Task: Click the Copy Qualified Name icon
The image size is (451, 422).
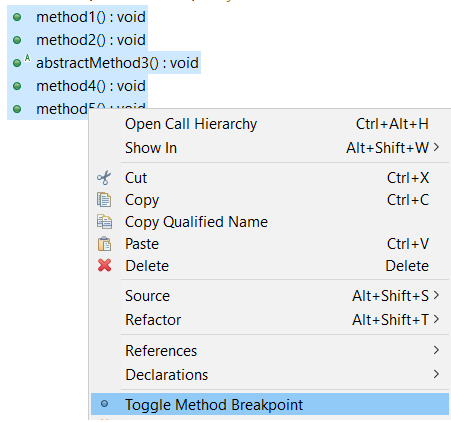Action: [104, 222]
